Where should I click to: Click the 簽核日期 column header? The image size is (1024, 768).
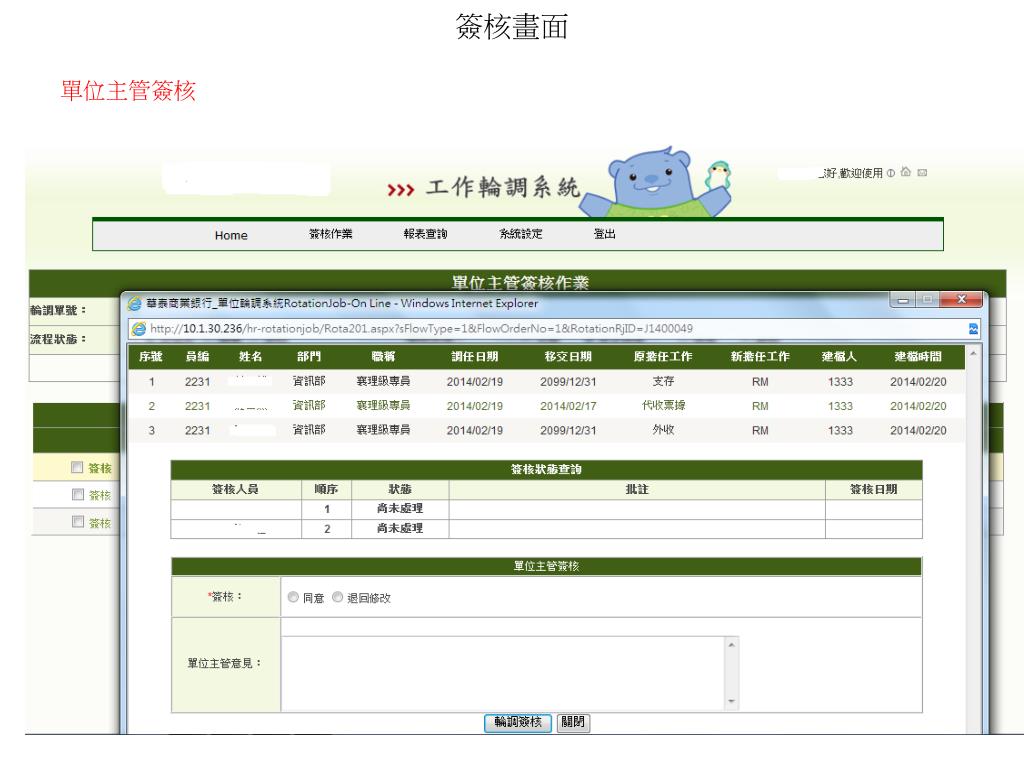point(873,489)
